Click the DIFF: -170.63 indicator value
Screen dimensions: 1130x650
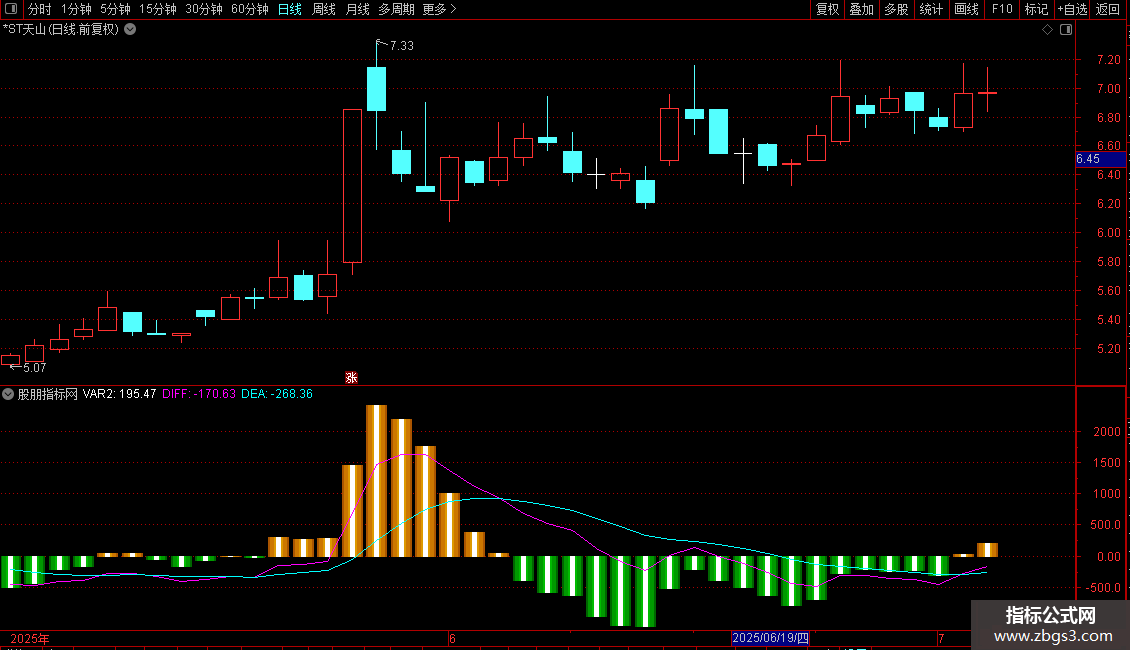coord(199,394)
